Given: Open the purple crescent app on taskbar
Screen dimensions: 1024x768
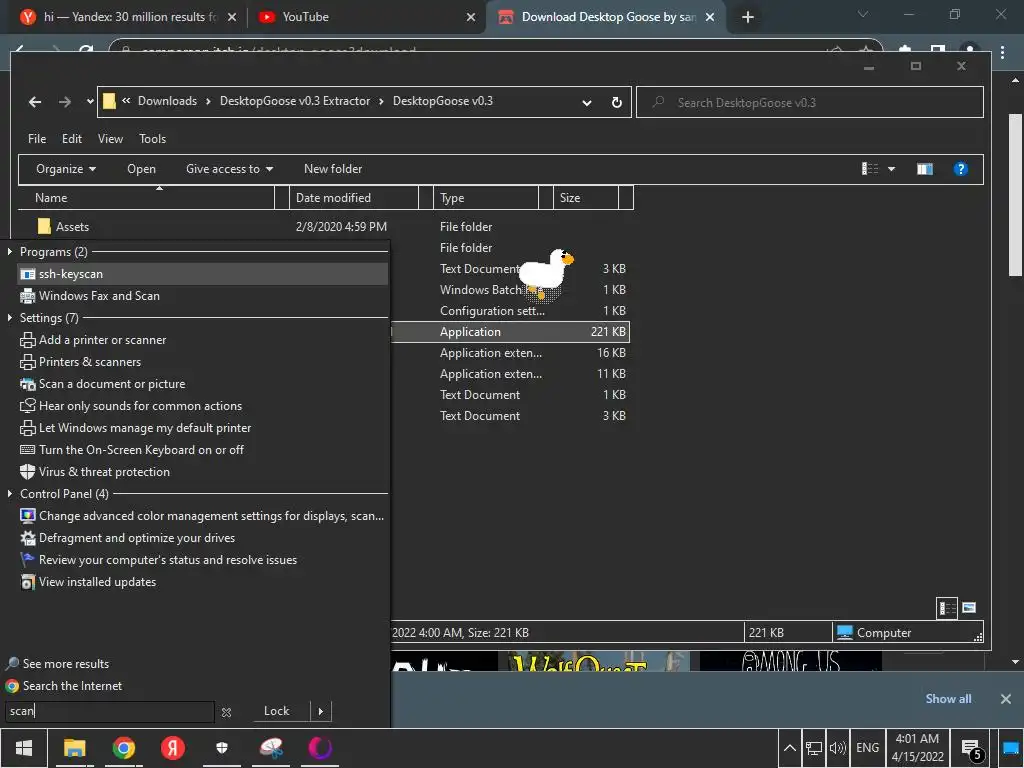Looking at the screenshot, I should [320, 748].
